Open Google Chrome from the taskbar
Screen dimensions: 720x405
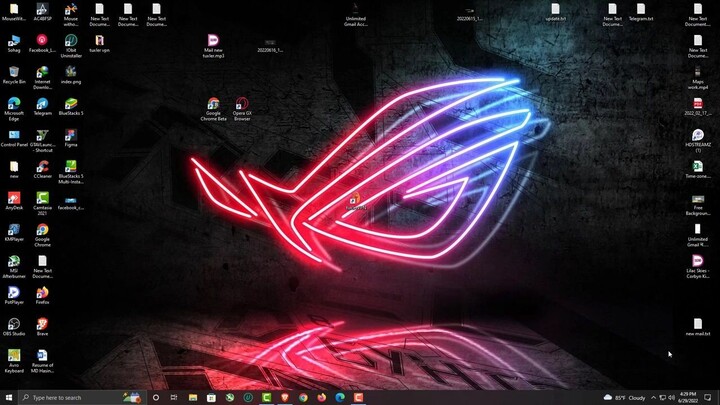click(303, 397)
